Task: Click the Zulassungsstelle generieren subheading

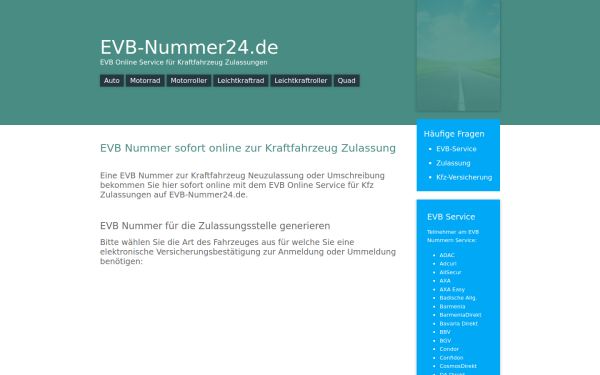Action: click(x=215, y=226)
